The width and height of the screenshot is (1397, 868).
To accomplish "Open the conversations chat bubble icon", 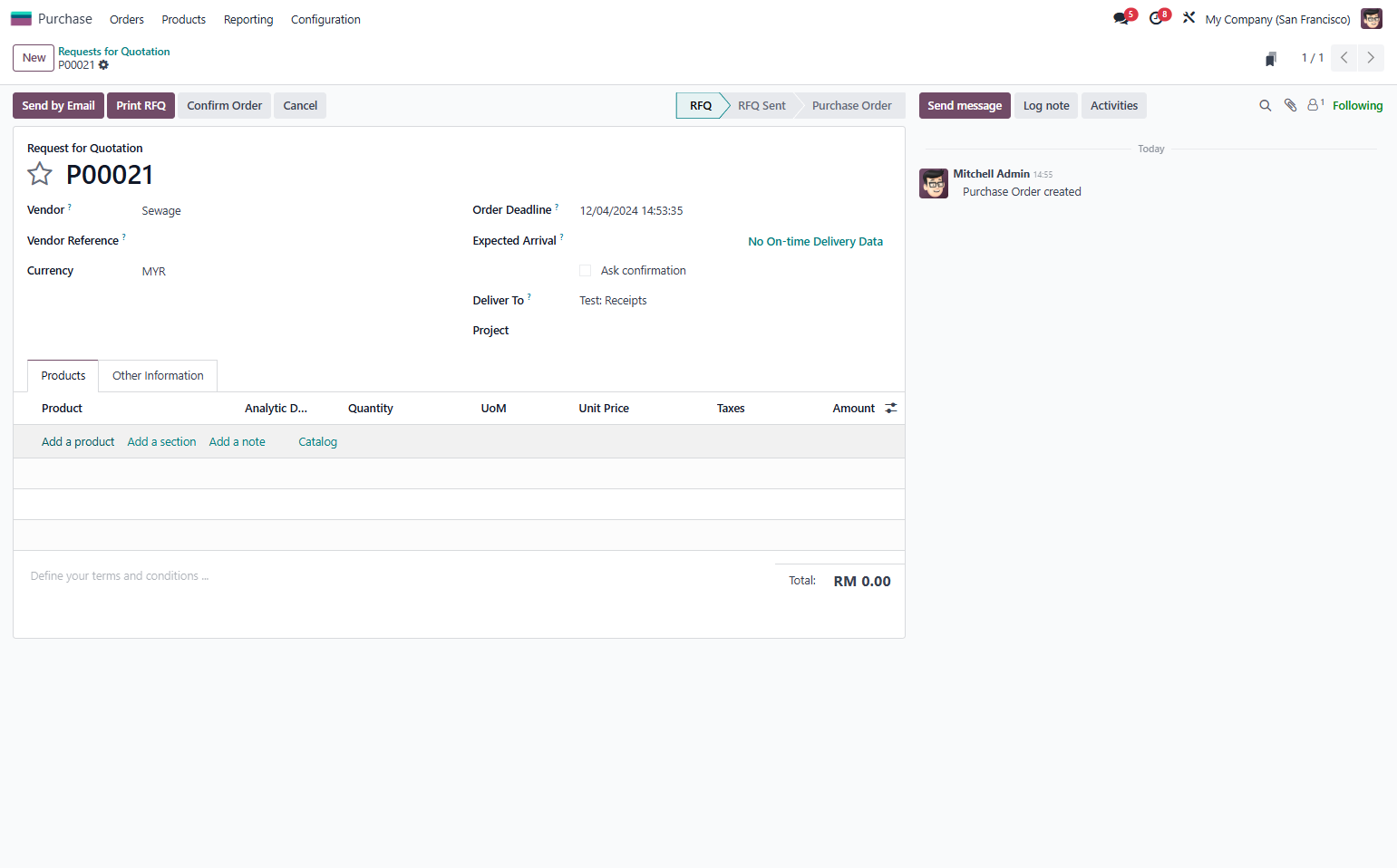I will point(1121,18).
